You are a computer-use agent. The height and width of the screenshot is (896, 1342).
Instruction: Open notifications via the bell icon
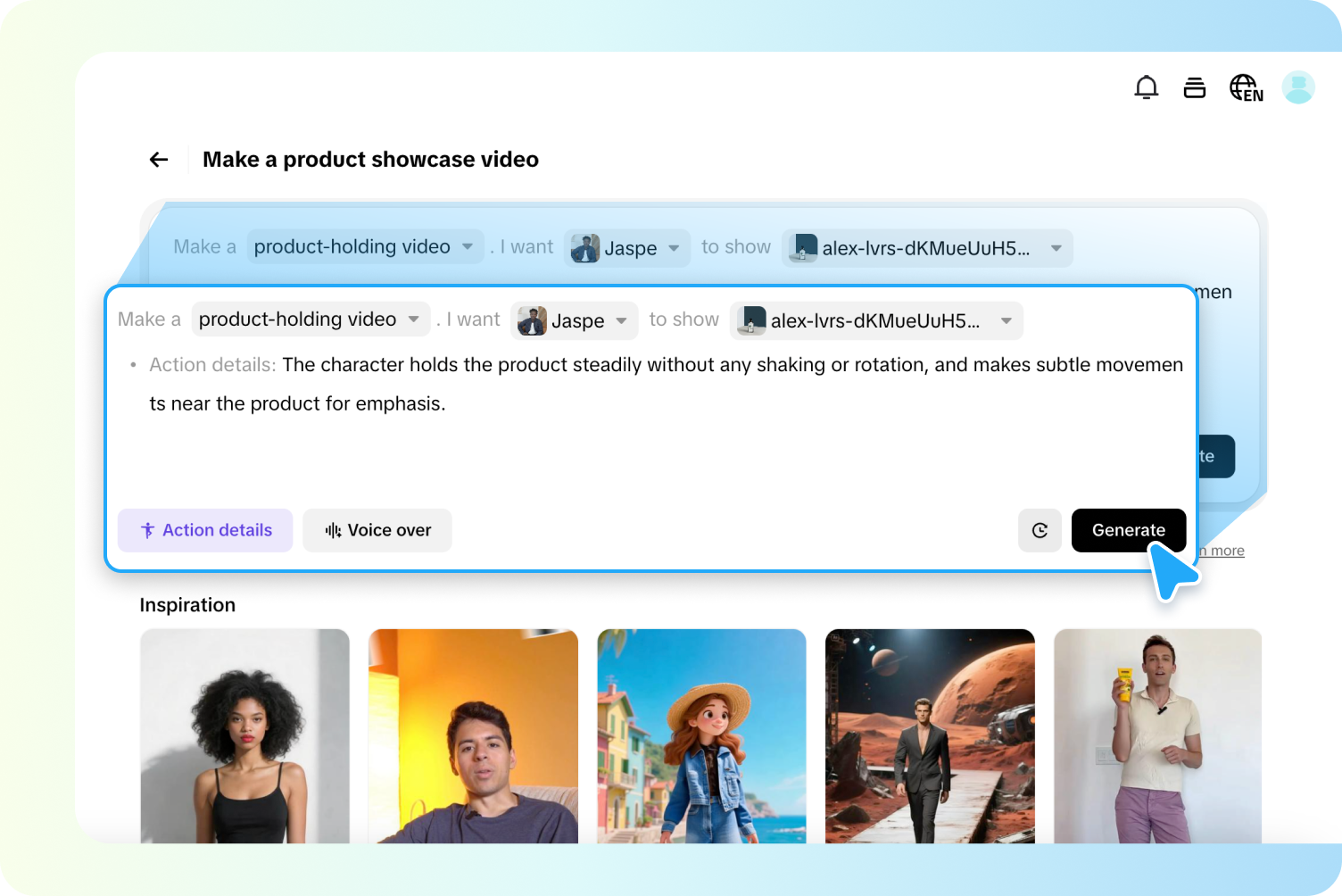[1146, 87]
